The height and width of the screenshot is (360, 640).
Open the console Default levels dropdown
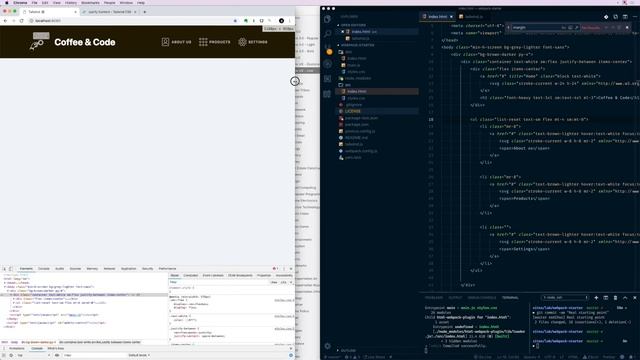click(x=139, y=355)
